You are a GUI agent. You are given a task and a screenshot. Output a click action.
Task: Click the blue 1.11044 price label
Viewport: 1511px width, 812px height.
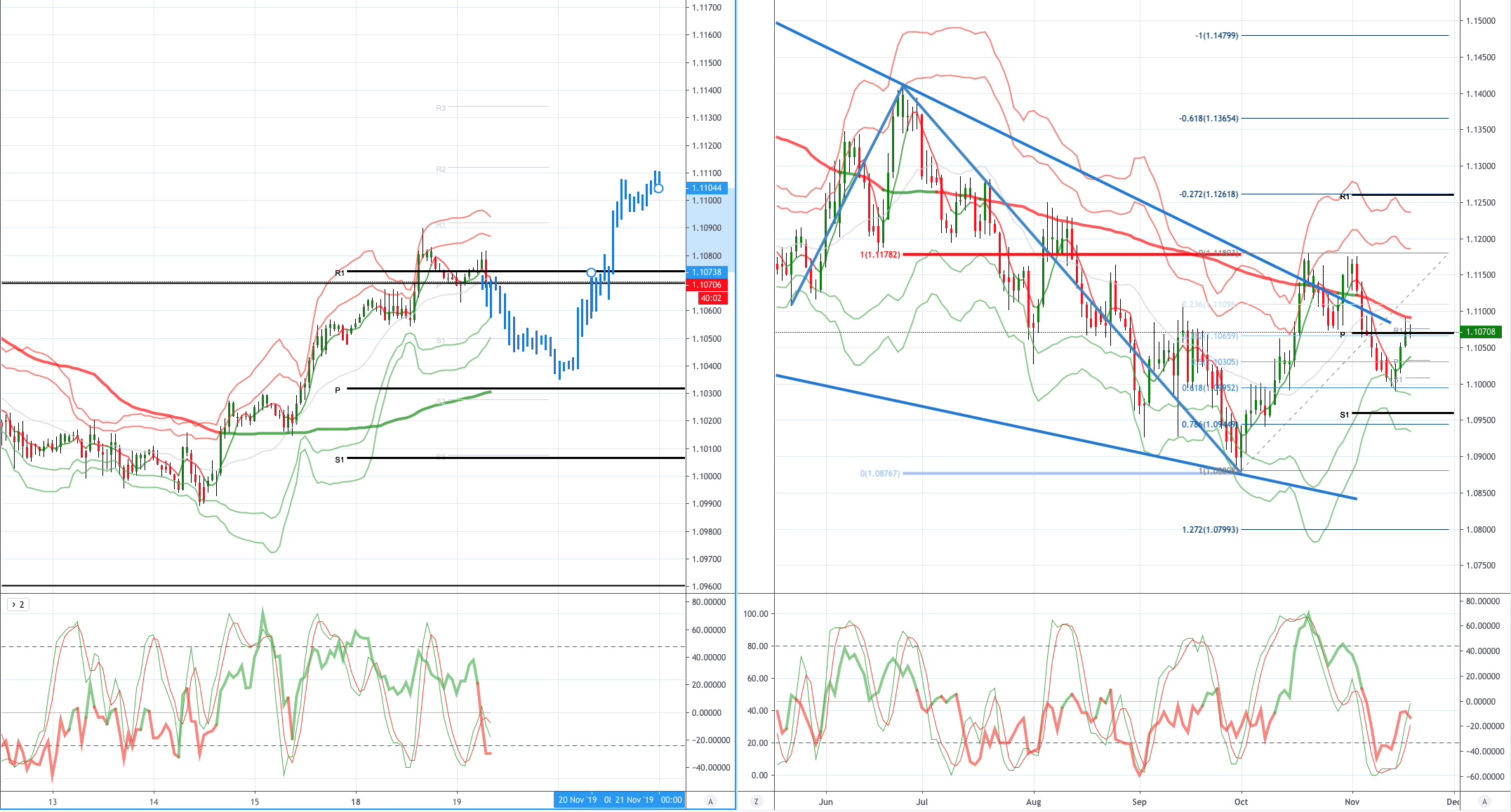pos(707,188)
